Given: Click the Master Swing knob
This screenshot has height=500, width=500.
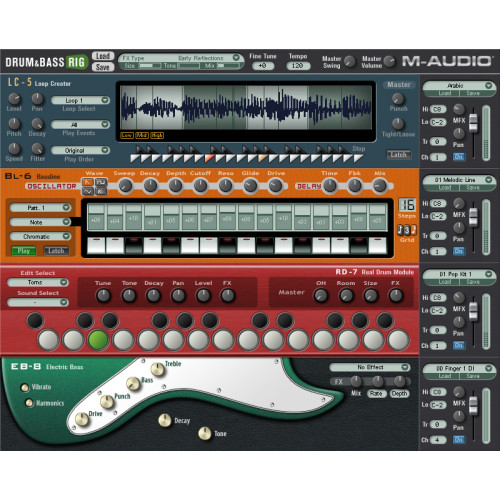Looking at the screenshot, I should pos(350,61).
